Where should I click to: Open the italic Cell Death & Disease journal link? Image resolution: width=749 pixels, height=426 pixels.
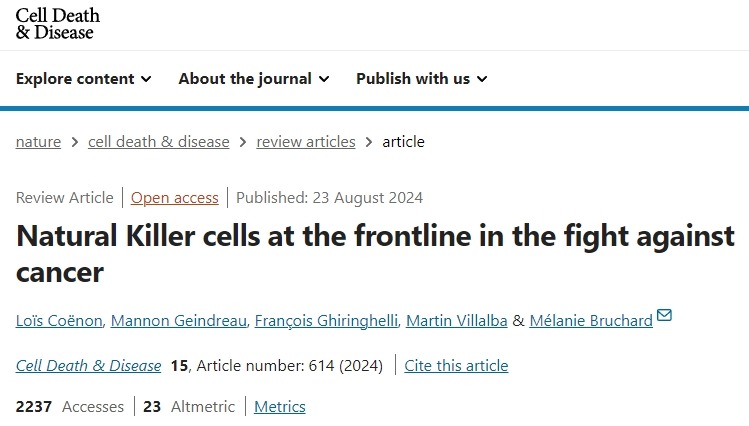[x=89, y=366]
